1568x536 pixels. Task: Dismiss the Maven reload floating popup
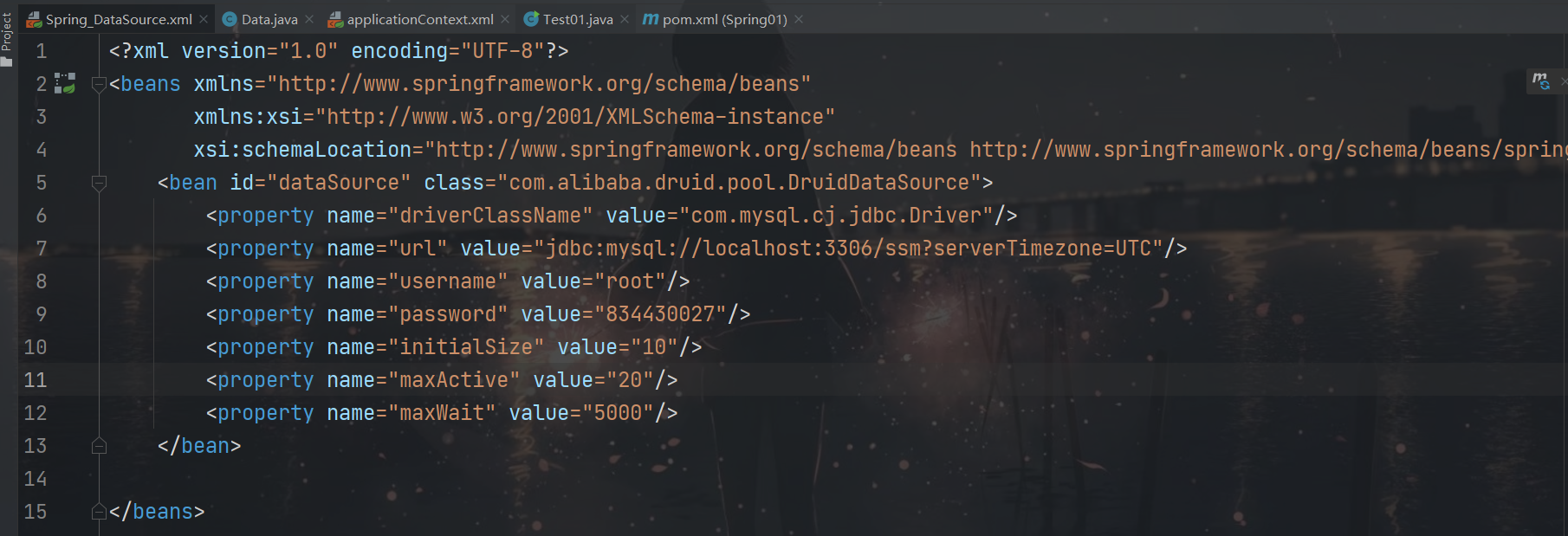(x=1563, y=81)
